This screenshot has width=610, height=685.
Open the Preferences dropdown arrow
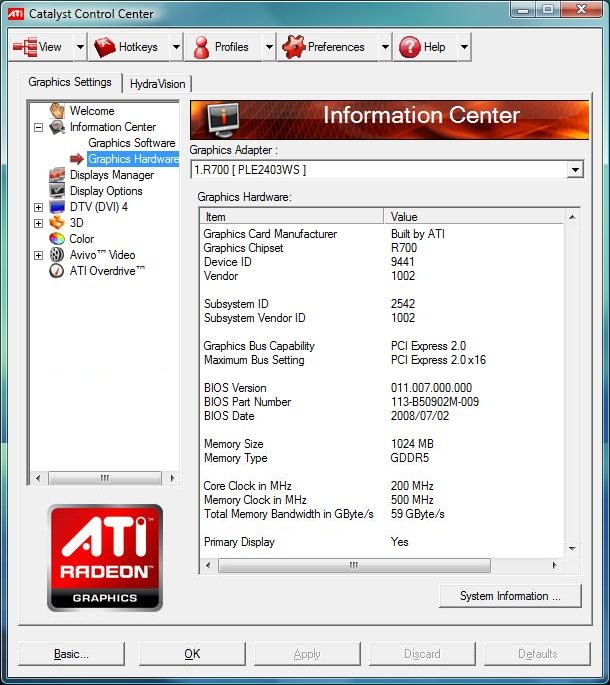coord(385,47)
